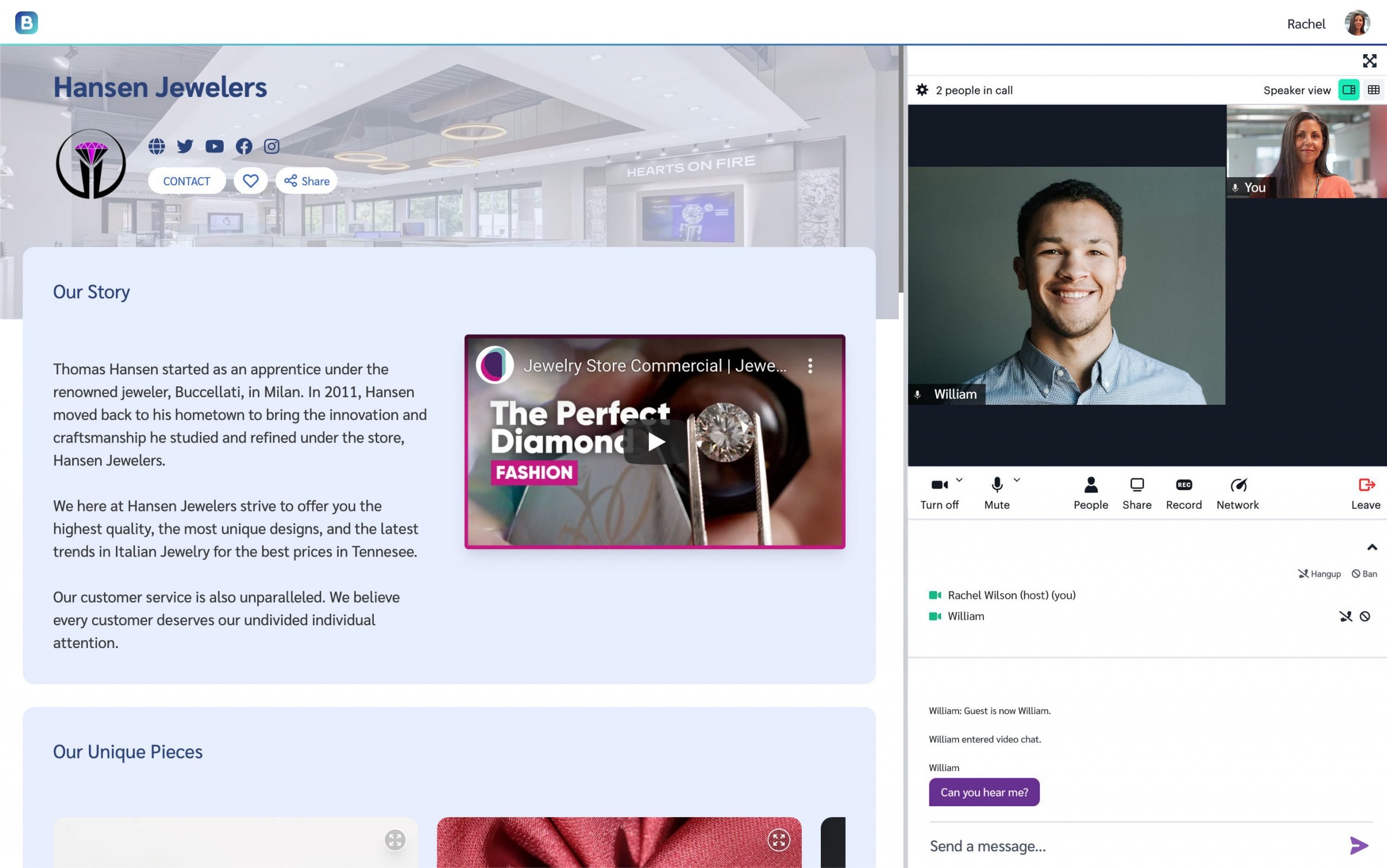
Task: Click the Ban column header label
Action: click(x=1365, y=573)
